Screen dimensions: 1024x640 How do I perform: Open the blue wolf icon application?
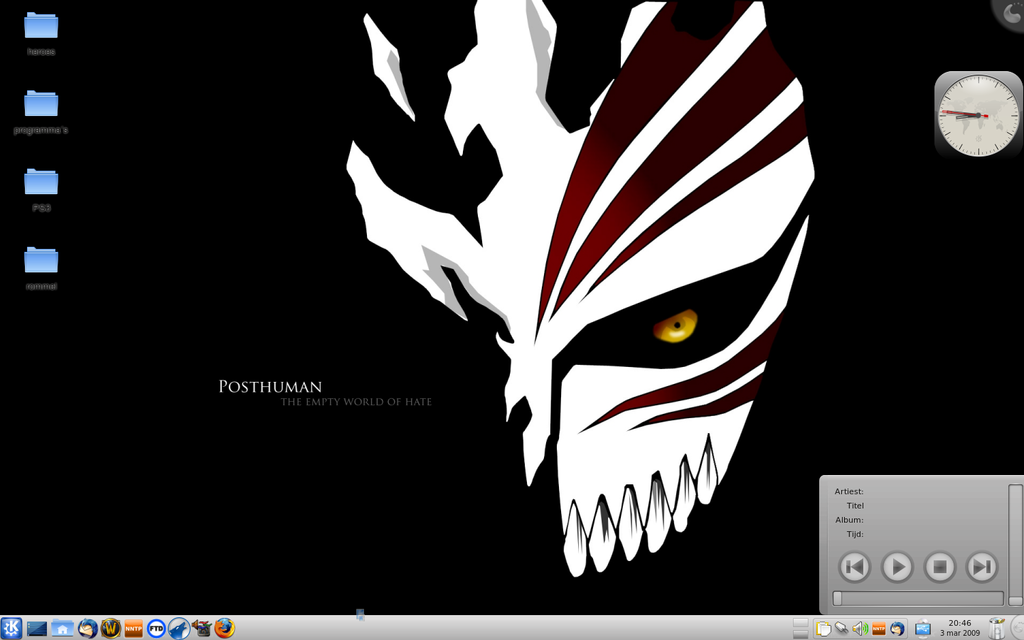(178, 628)
